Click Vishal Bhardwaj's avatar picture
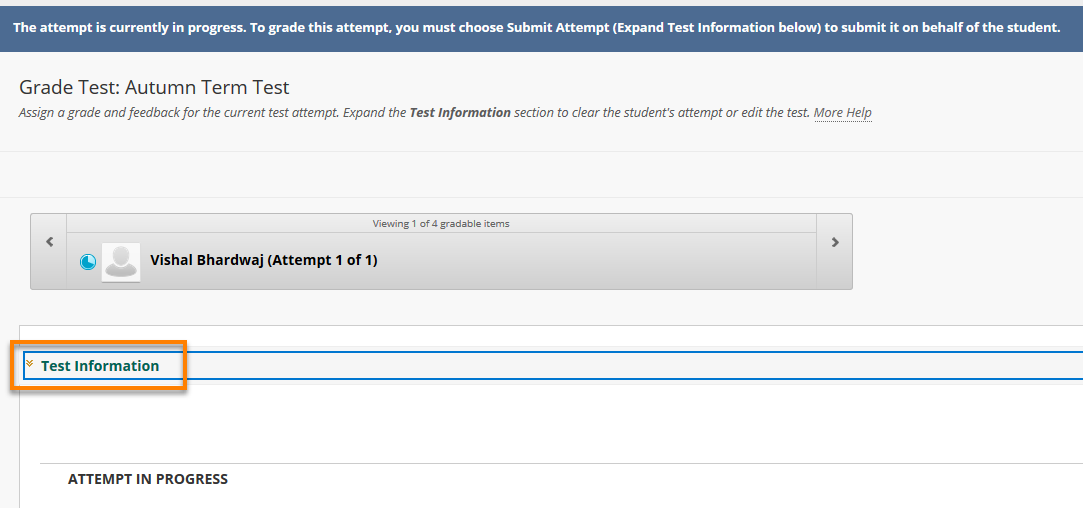Screen dimensions: 1083x508 click(x=121, y=262)
